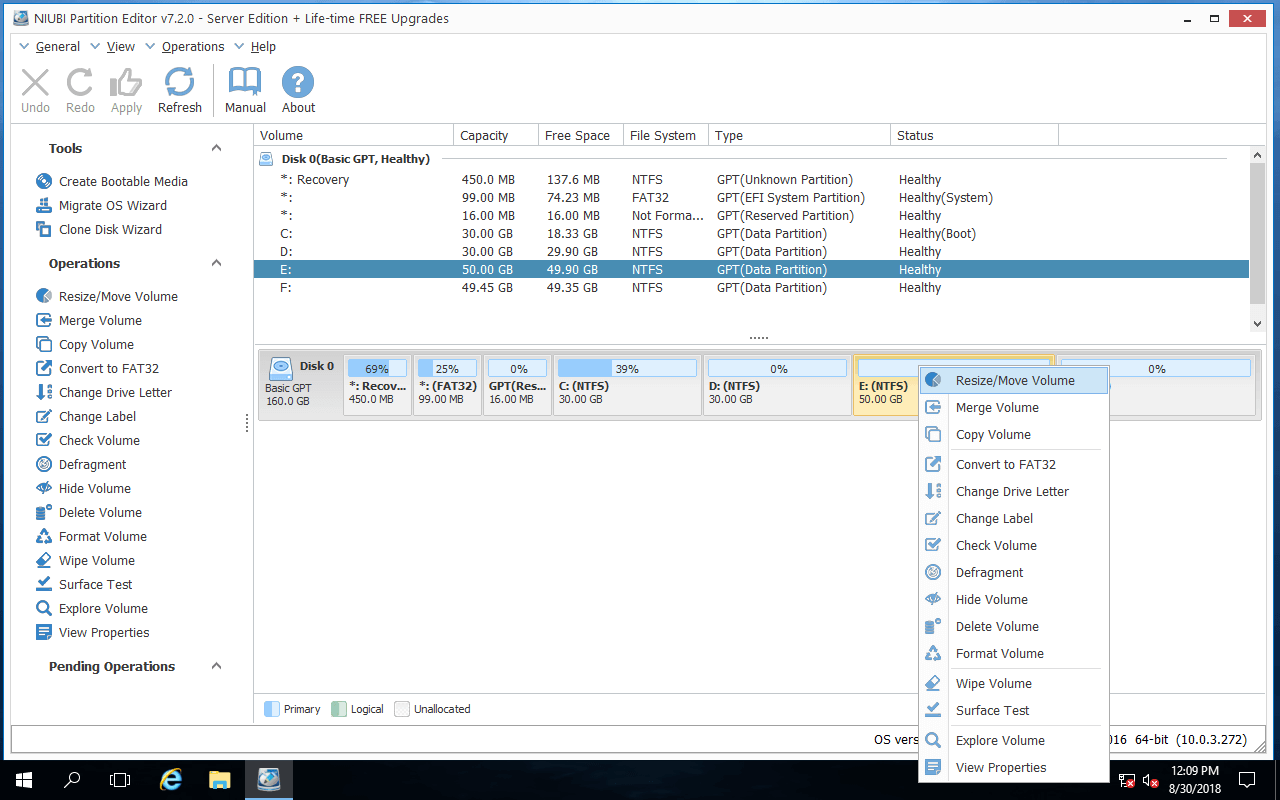Click volume list scrollbar down arrow
This screenshot has height=800, width=1280.
point(1257,324)
